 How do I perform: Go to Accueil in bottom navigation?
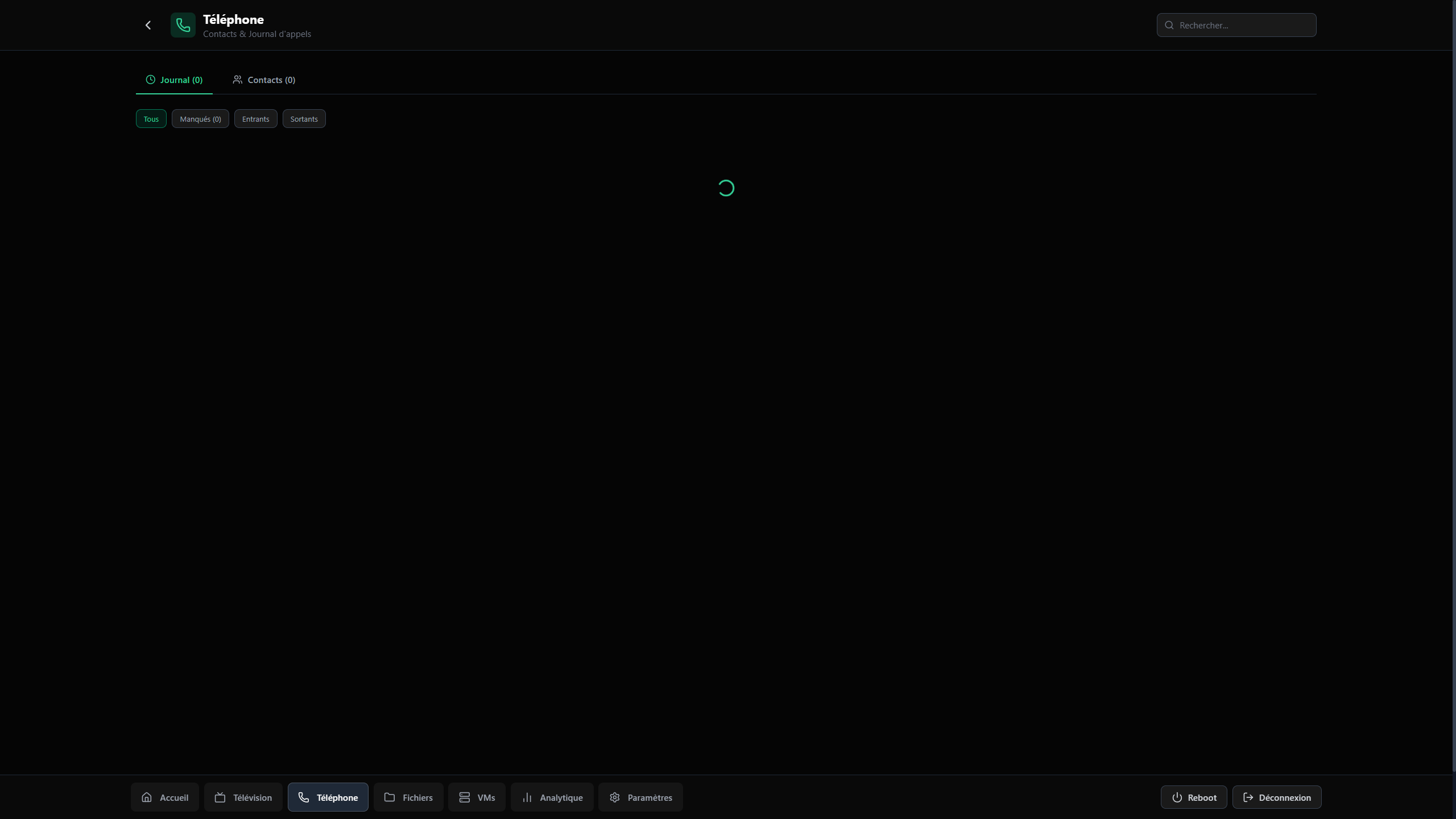point(165,797)
